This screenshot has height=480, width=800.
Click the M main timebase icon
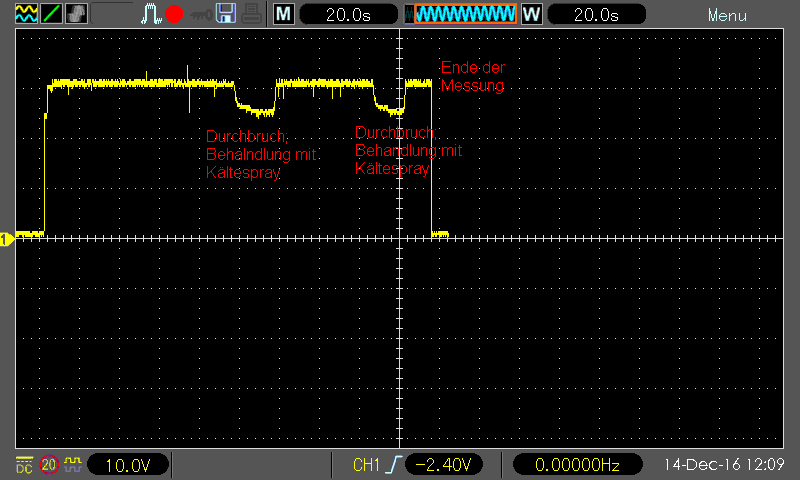(x=284, y=14)
